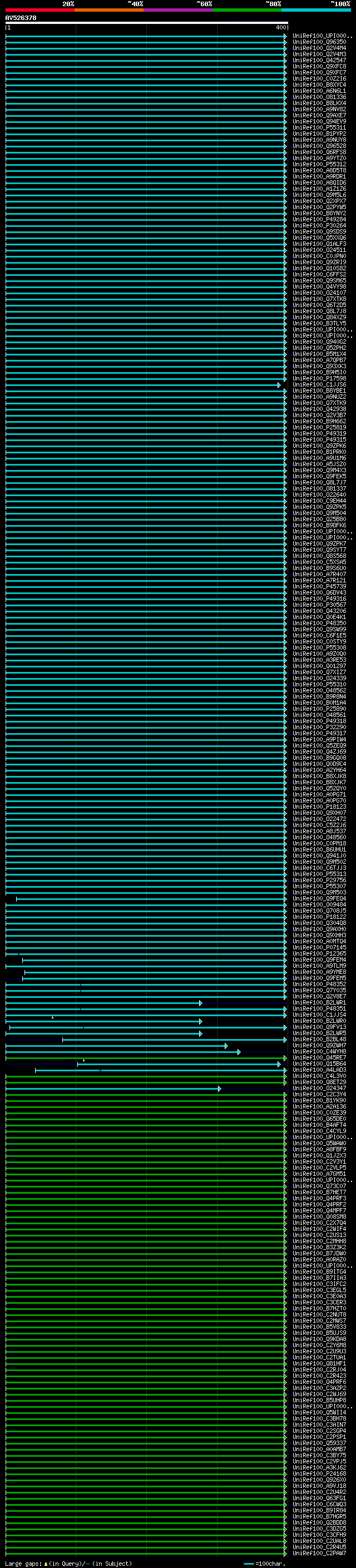Select hit label UniRef100_P12365
356x1568 pixels.
click(x=319, y=954)
